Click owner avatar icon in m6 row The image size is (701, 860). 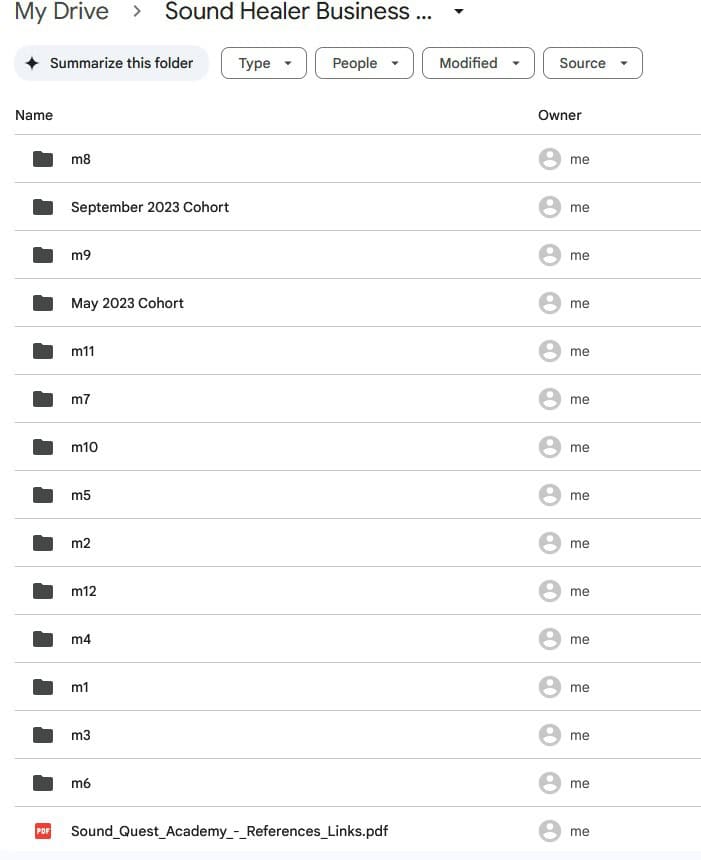click(549, 783)
